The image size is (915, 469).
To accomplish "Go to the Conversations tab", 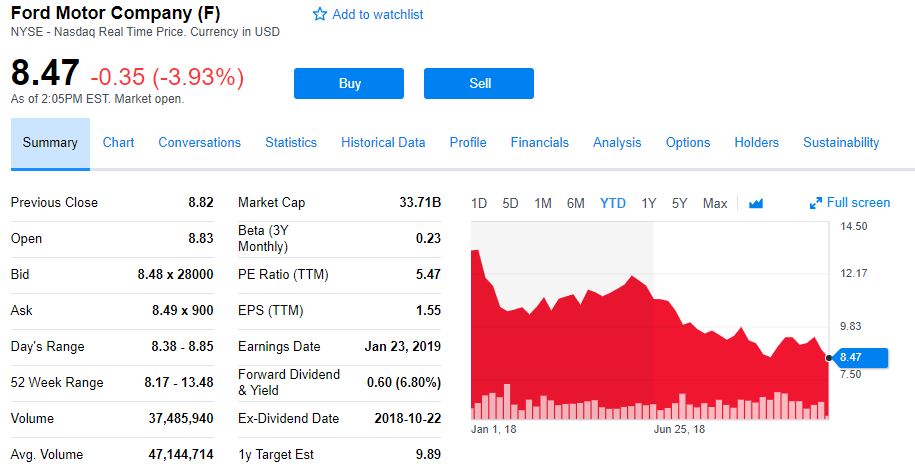I will coord(199,142).
